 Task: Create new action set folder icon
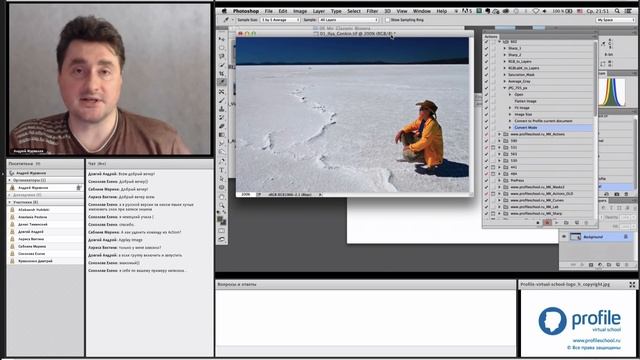point(567,223)
